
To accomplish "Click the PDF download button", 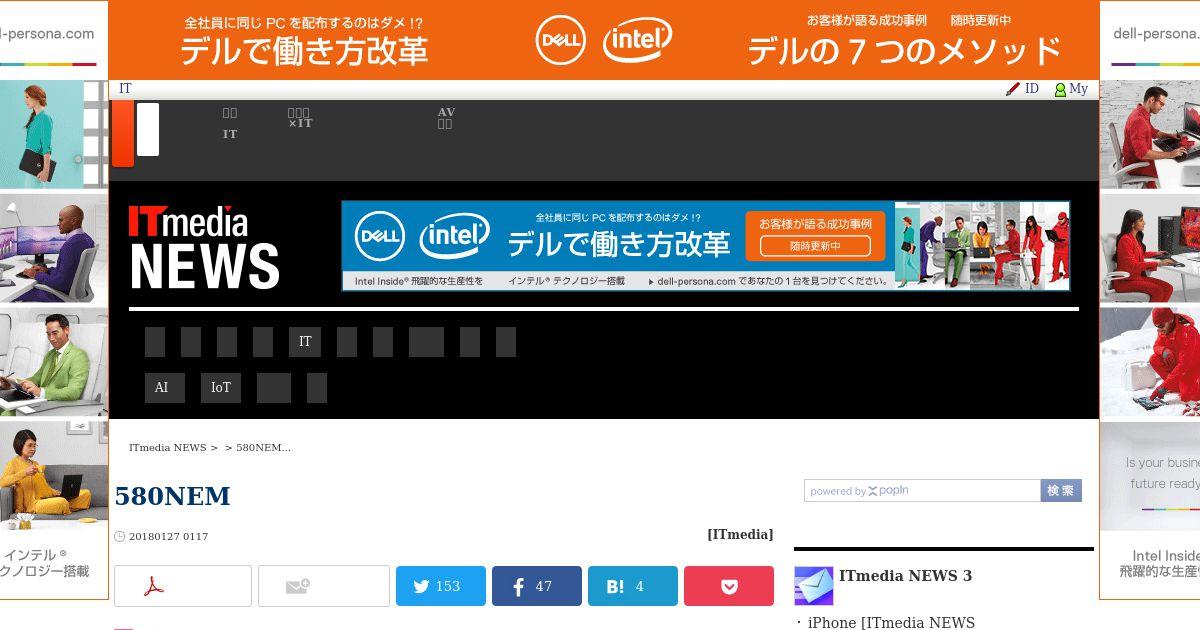I will pos(183,586).
